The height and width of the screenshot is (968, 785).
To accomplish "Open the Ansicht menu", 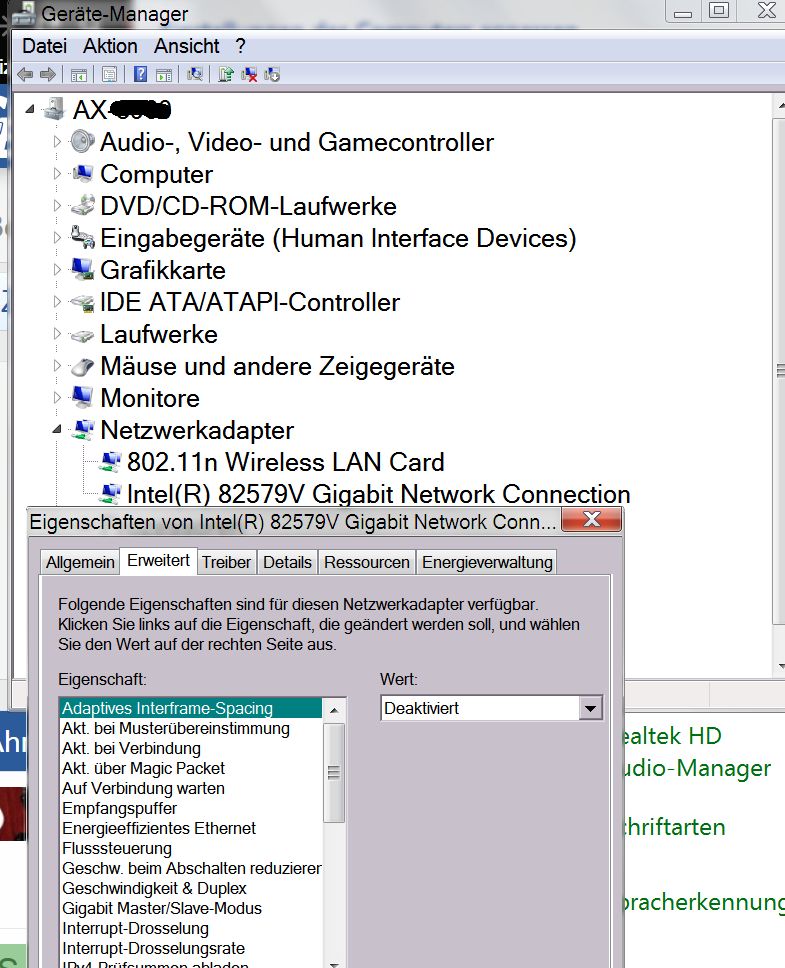I will coord(186,46).
